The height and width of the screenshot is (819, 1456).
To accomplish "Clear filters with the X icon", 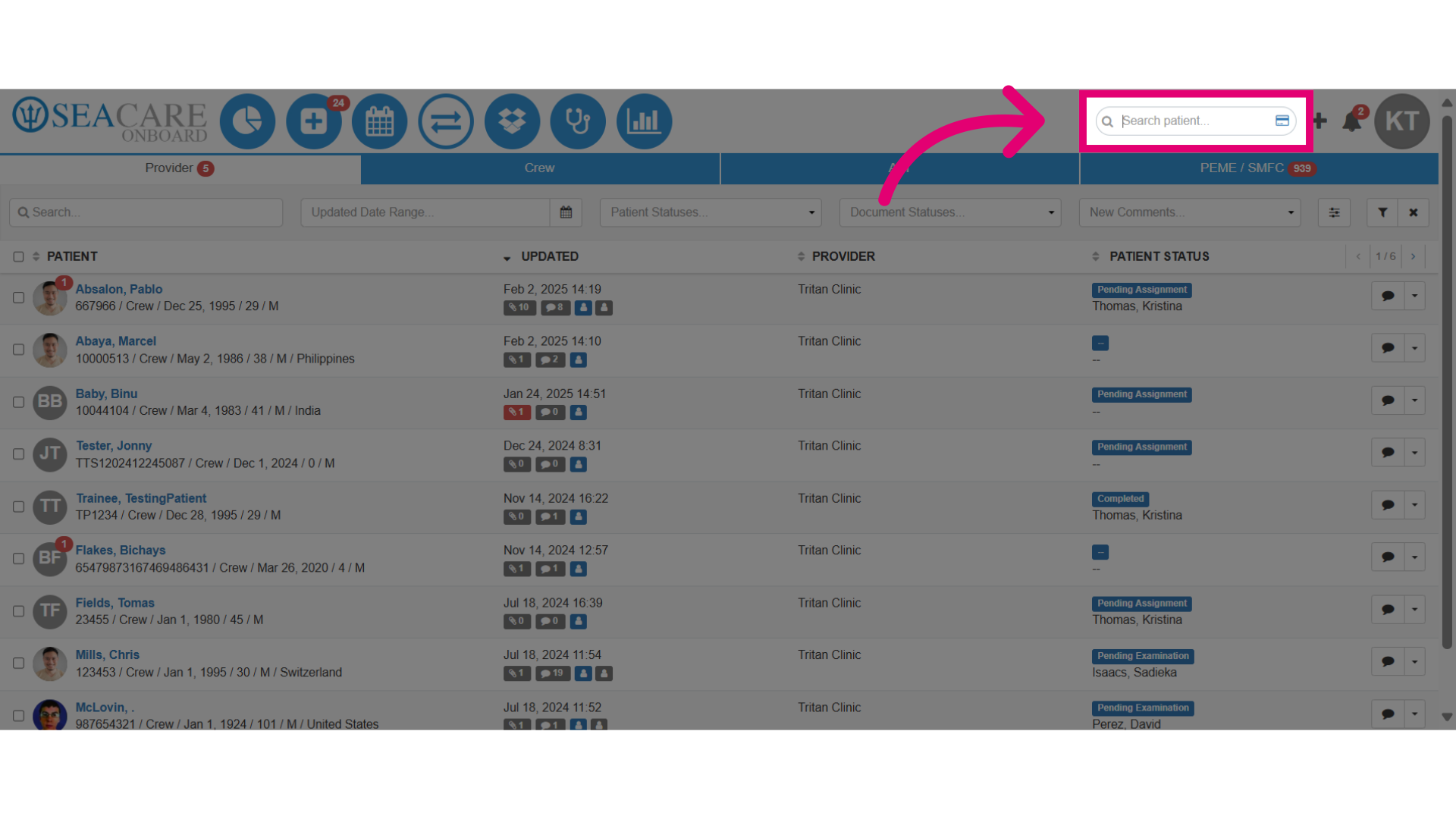I will (1414, 212).
